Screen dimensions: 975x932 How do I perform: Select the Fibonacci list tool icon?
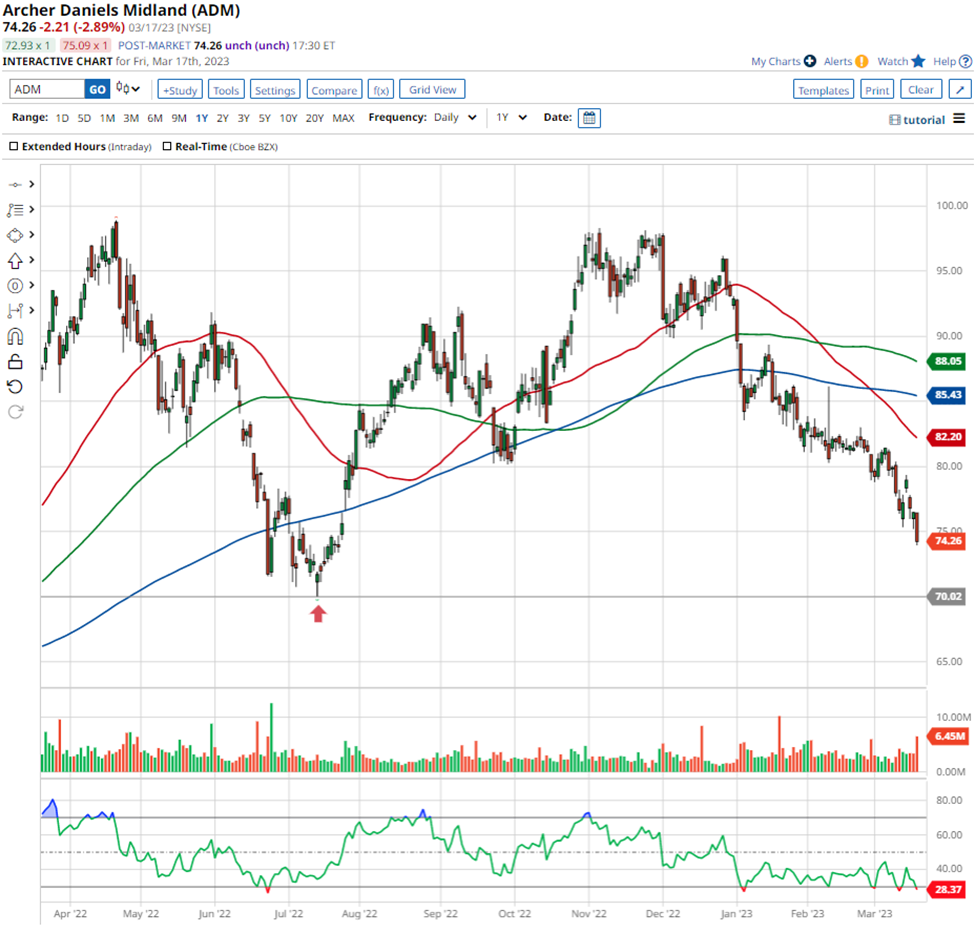pos(15,210)
